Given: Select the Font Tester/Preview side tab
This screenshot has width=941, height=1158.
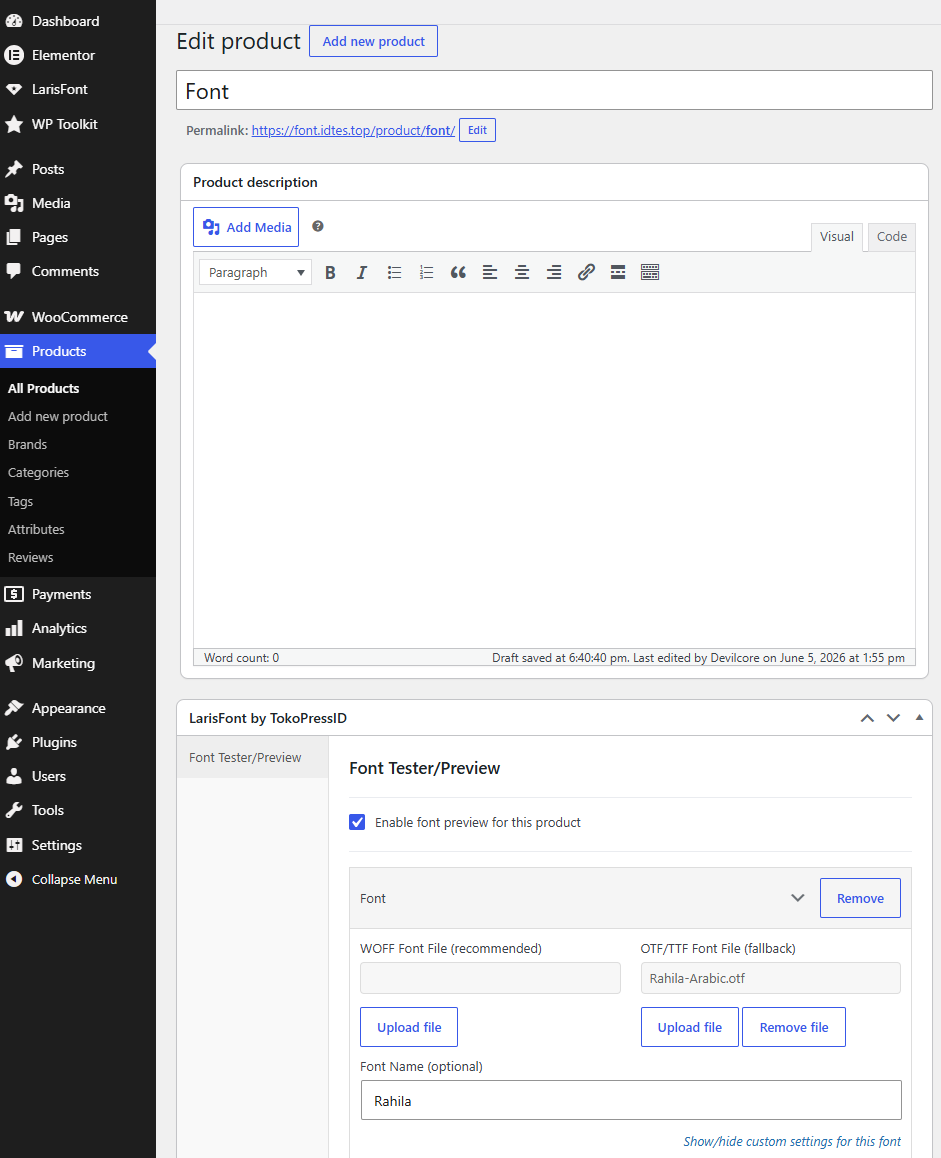Looking at the screenshot, I should pyautogui.click(x=253, y=757).
